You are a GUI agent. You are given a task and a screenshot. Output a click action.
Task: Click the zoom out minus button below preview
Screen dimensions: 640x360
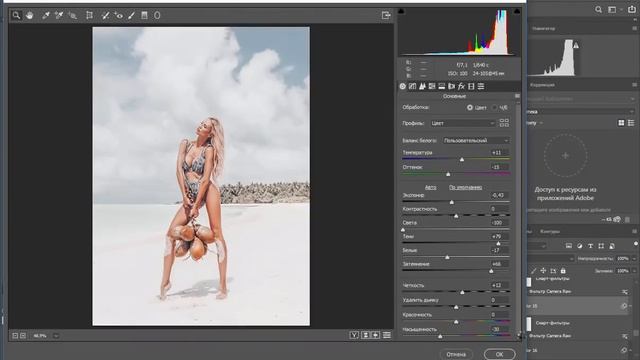point(15,336)
